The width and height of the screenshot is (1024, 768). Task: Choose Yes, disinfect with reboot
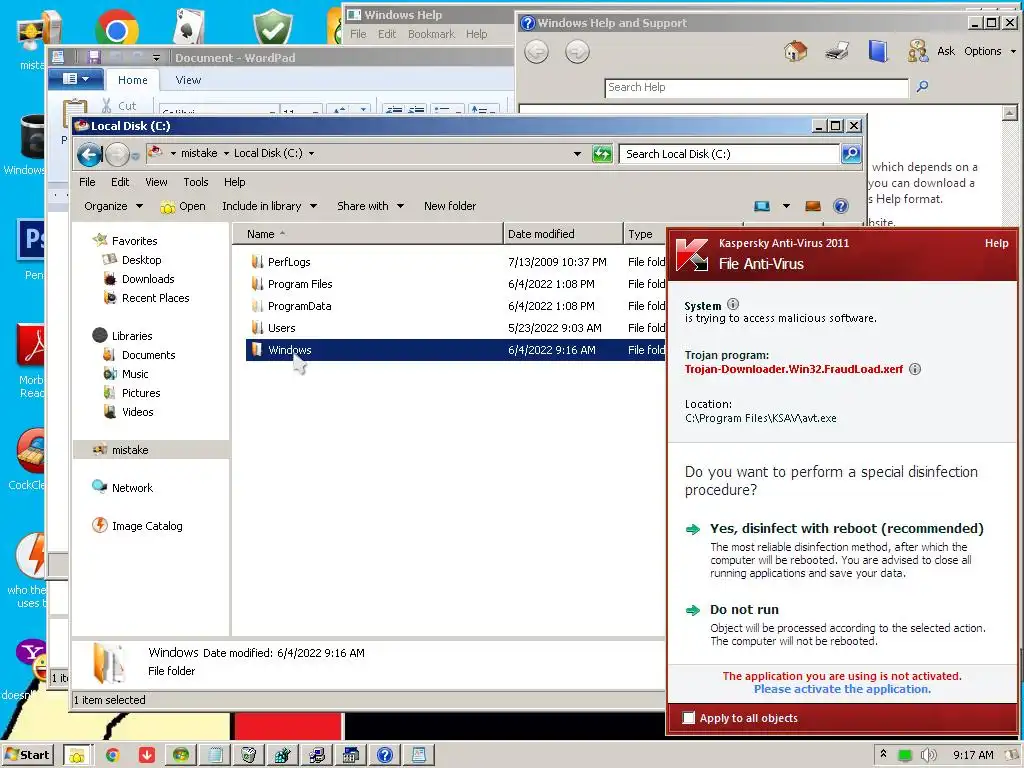pos(846,528)
